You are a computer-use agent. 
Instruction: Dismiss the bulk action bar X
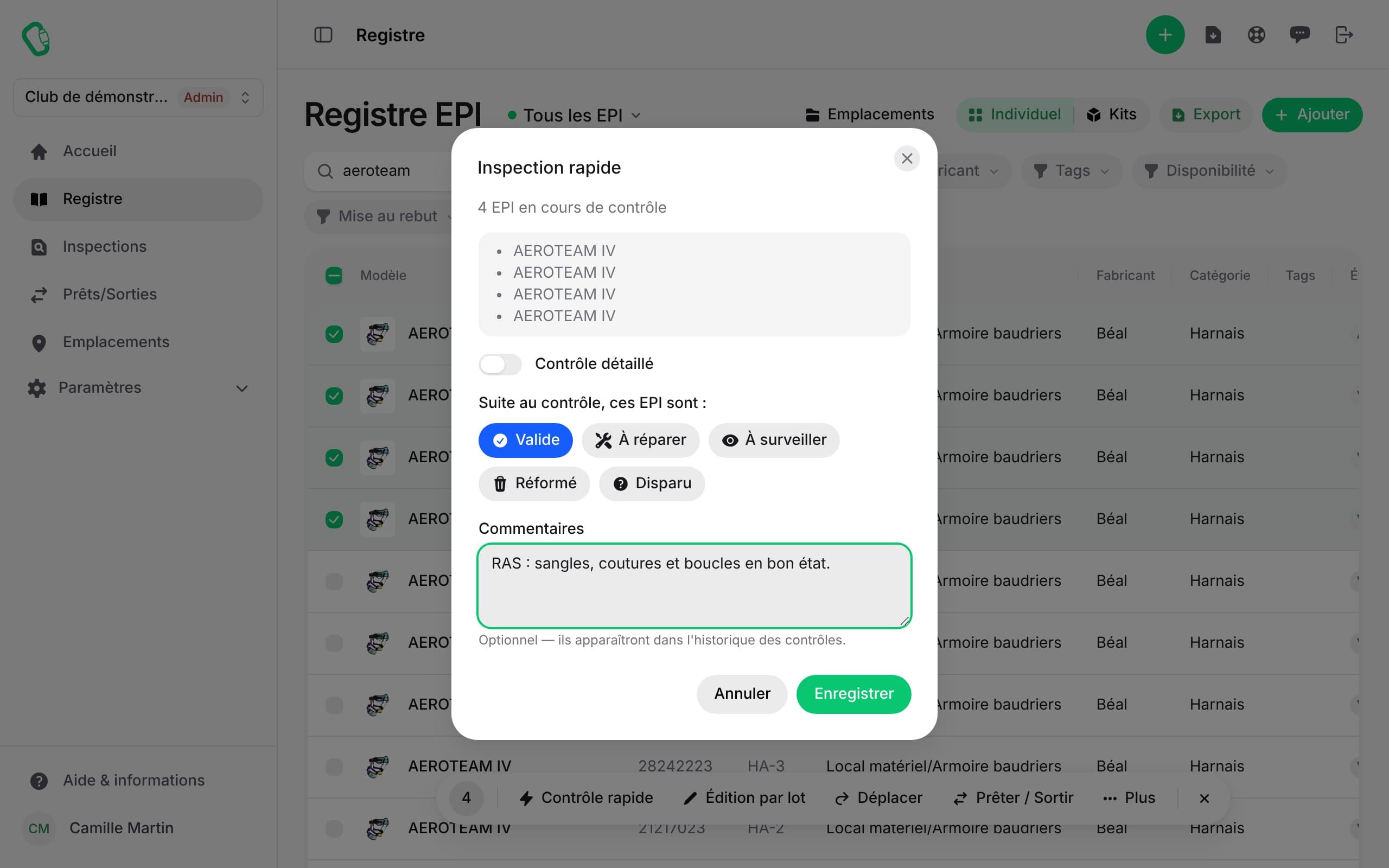tap(1204, 799)
